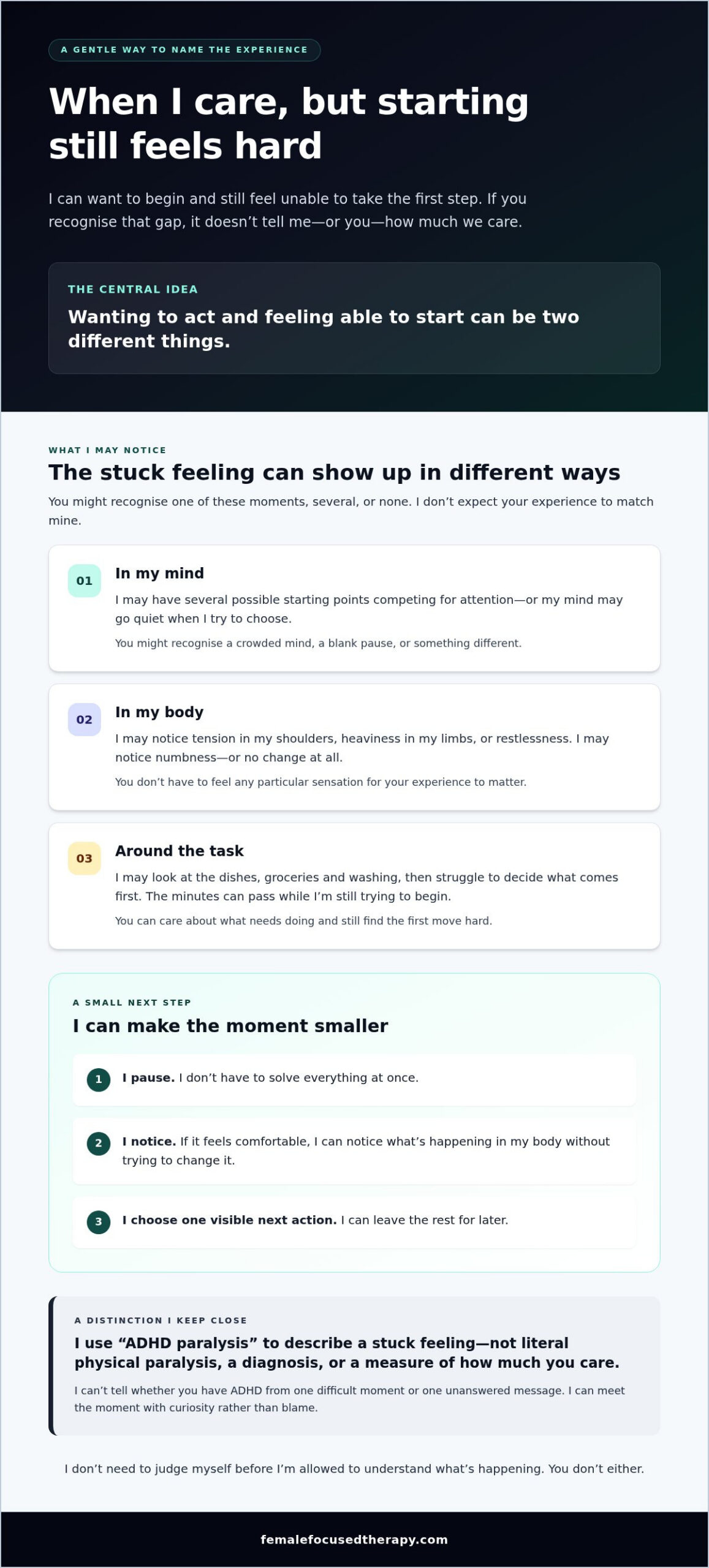Click the 'Around the task' card heading
This screenshot has width=709, height=1568.
coord(180,851)
